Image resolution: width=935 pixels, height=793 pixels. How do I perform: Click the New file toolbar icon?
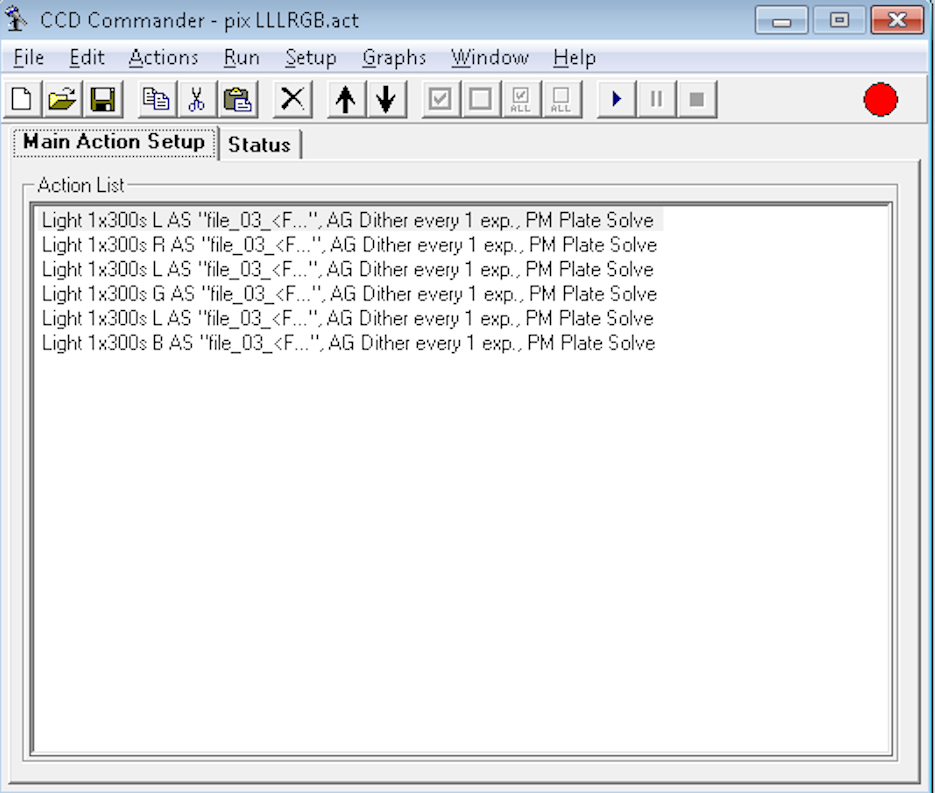22,99
